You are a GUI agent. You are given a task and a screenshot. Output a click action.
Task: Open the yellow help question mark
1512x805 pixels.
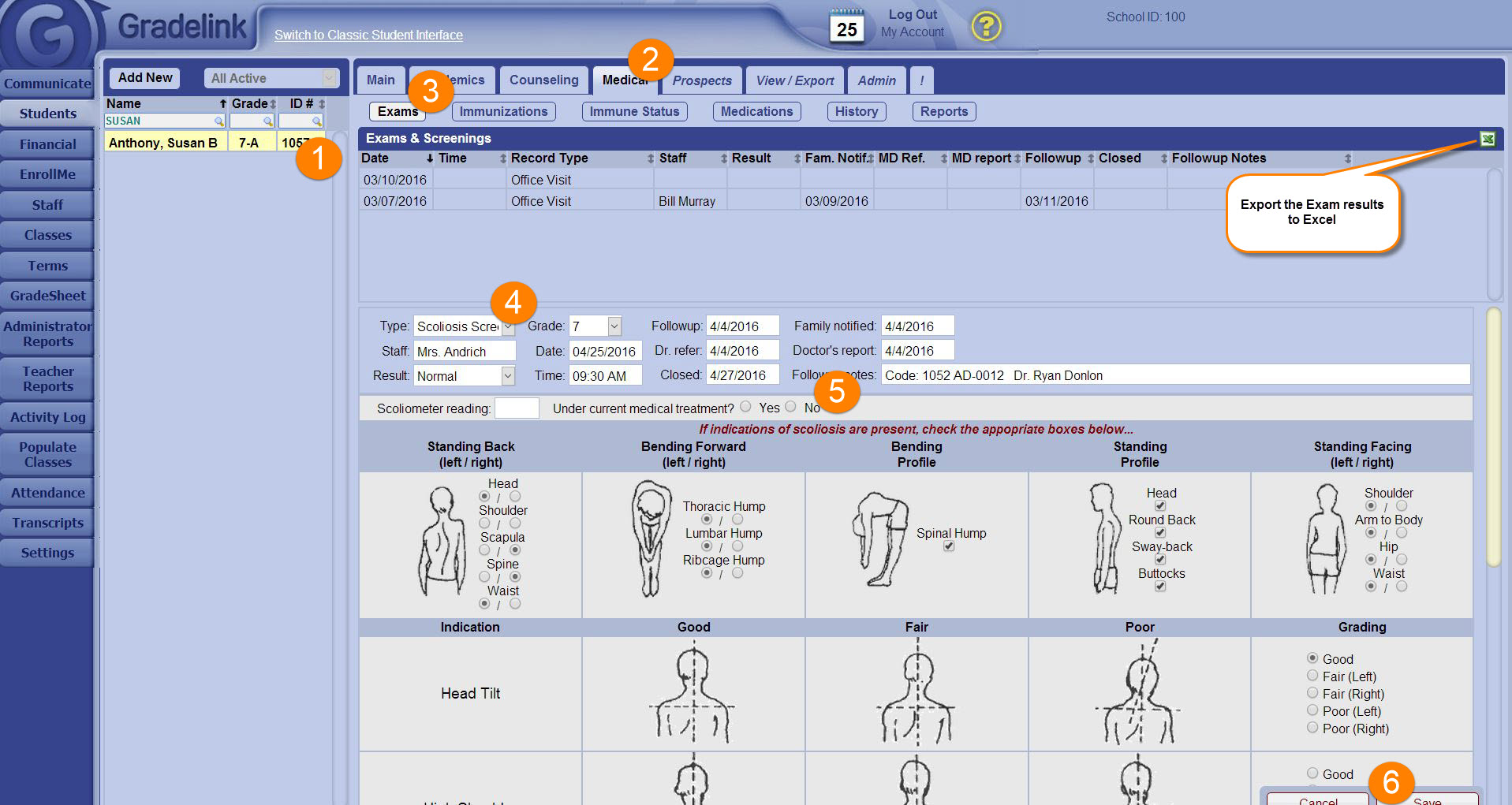coord(985,27)
